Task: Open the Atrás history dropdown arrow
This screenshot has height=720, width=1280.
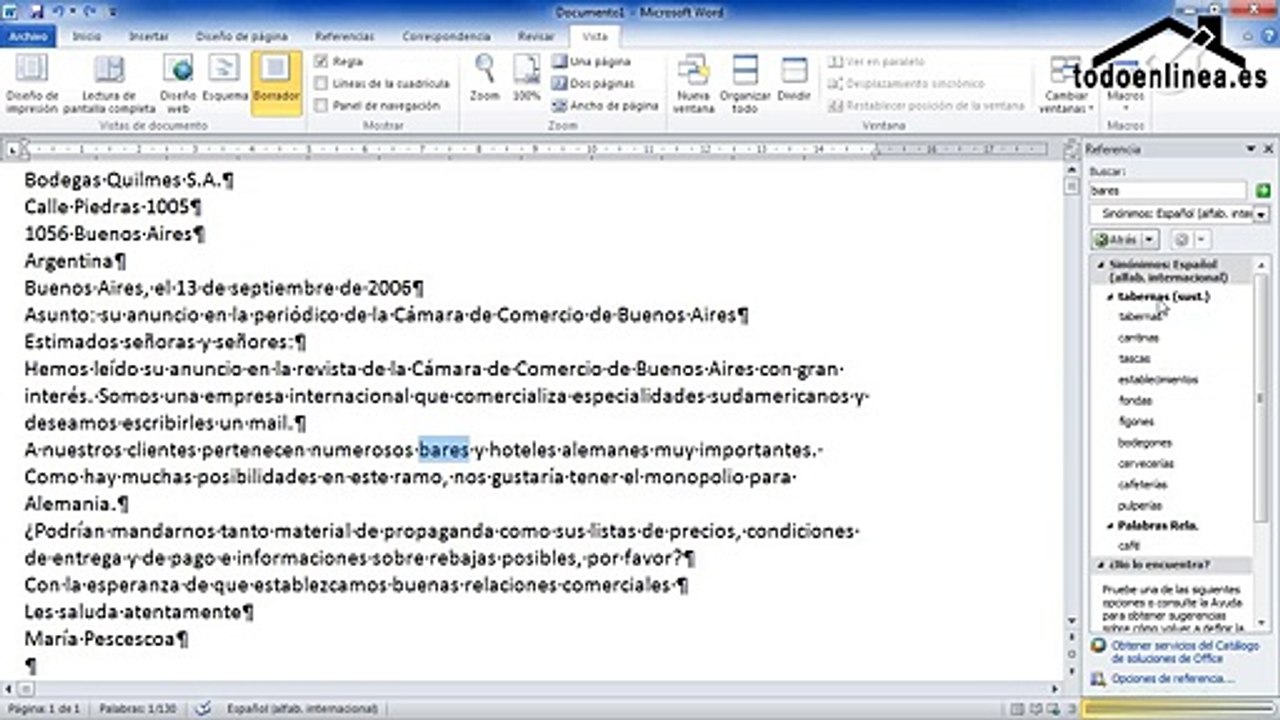Action: pos(1149,240)
